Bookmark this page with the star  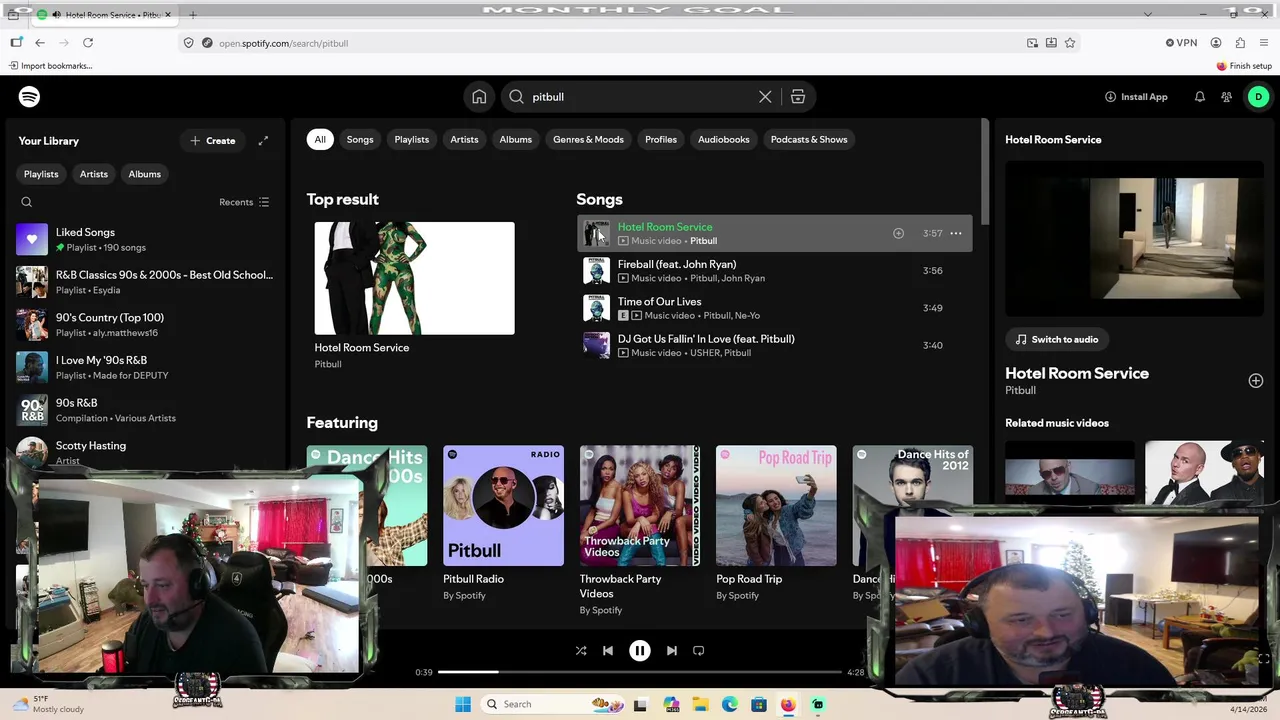point(1070,43)
